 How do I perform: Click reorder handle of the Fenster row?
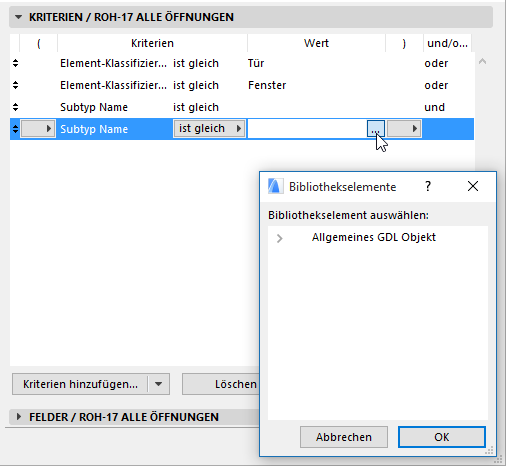click(15, 85)
